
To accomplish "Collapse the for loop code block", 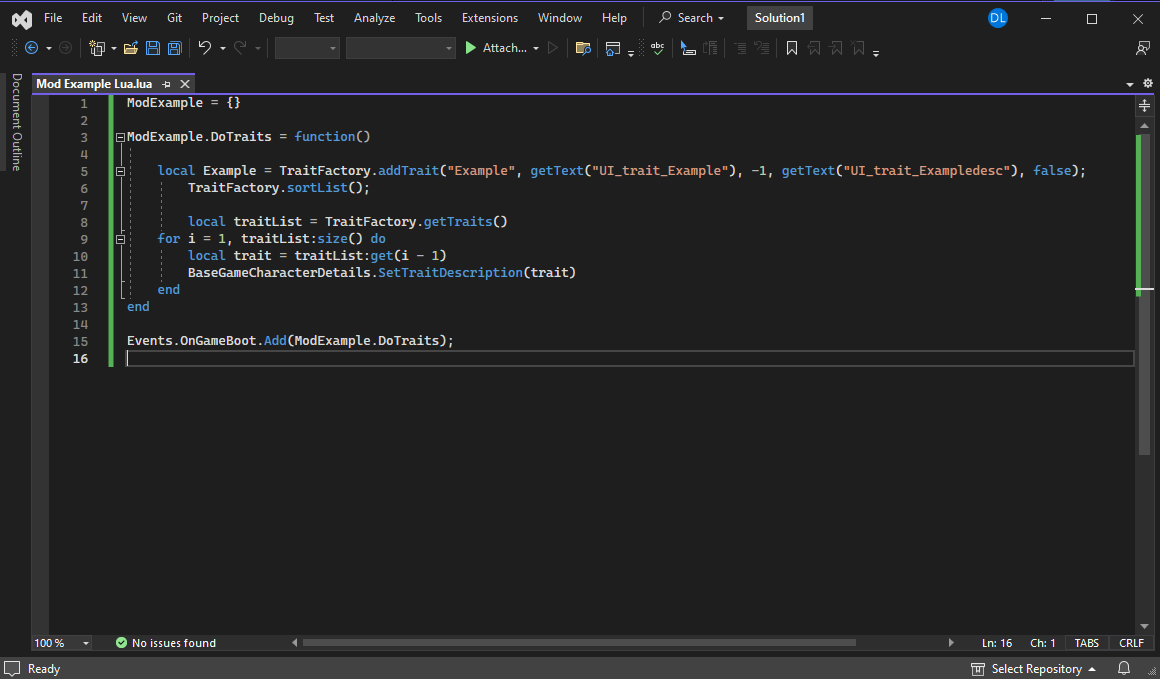I will click(x=120, y=239).
